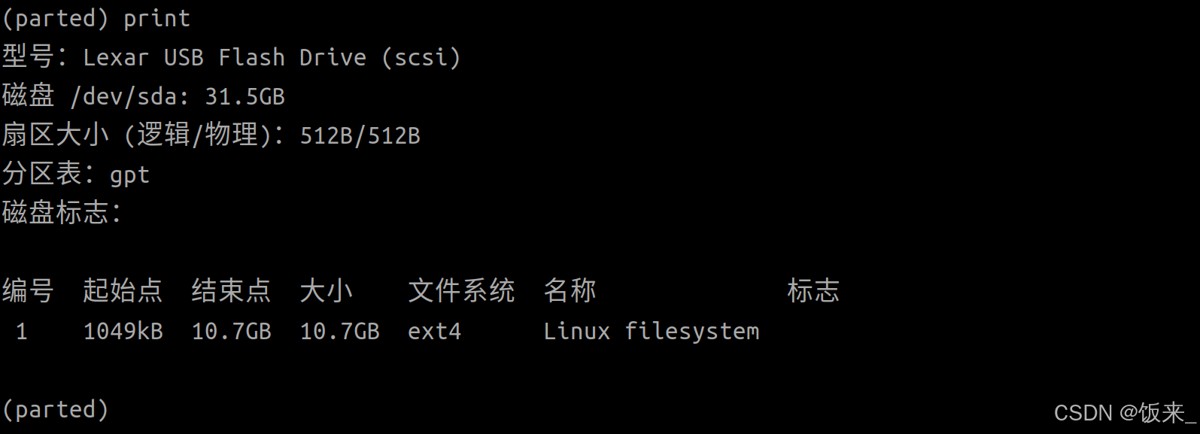
Task: Select the "大小" column header
Action: (326, 291)
